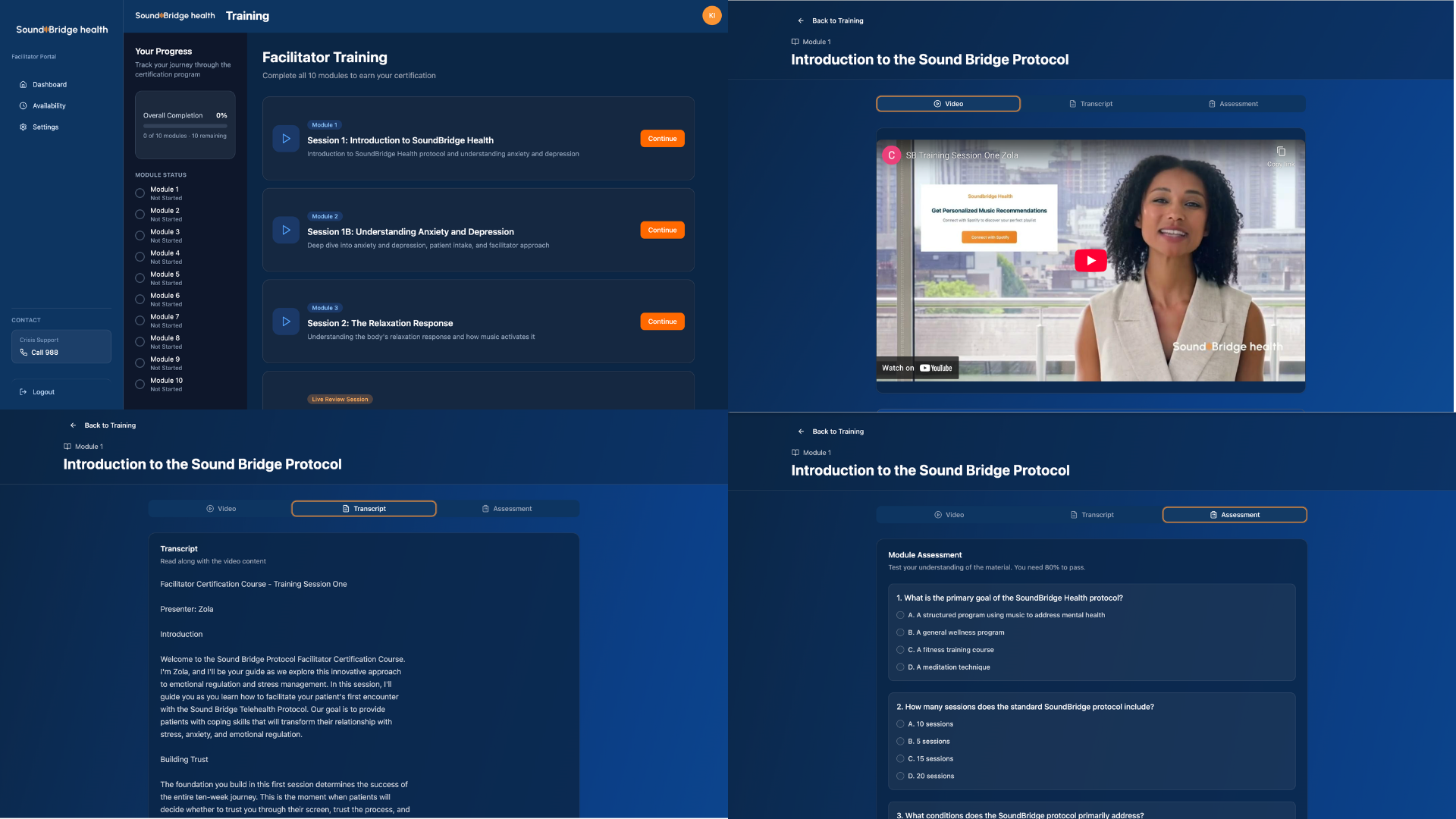Select 'D. A meditation technique' option
Image resolution: width=1456 pixels, height=819 pixels.
[900, 667]
